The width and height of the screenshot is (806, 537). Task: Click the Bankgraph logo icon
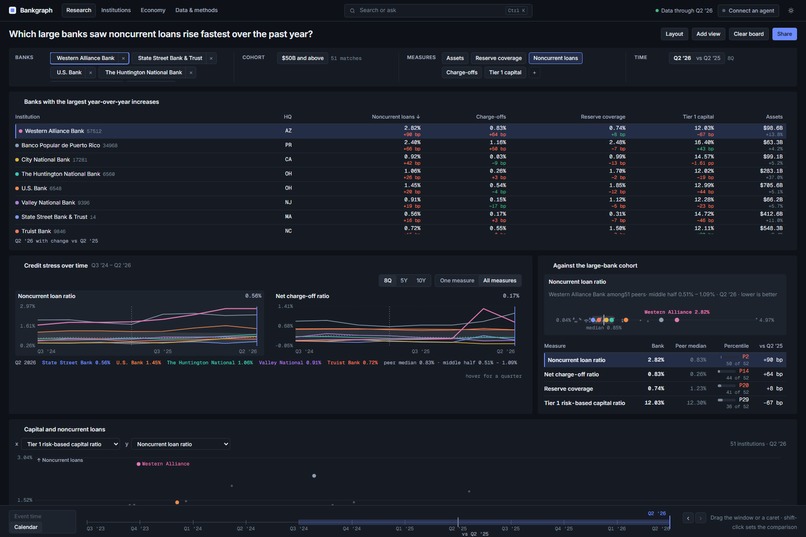[12, 10]
